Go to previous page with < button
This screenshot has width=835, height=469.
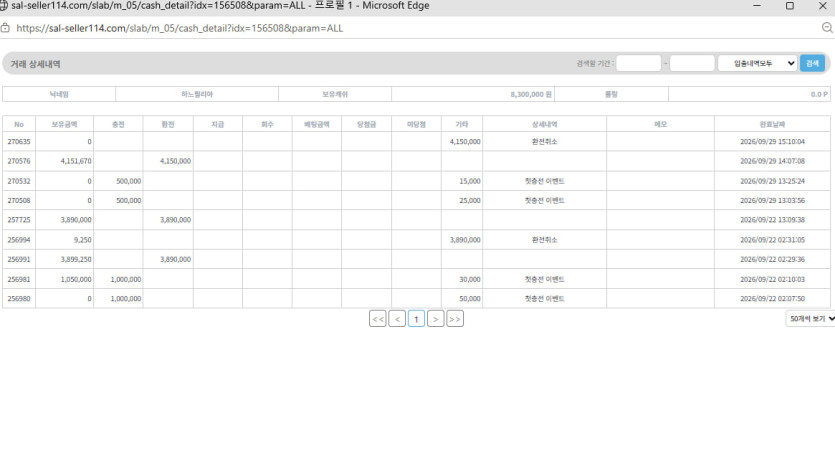tap(397, 319)
